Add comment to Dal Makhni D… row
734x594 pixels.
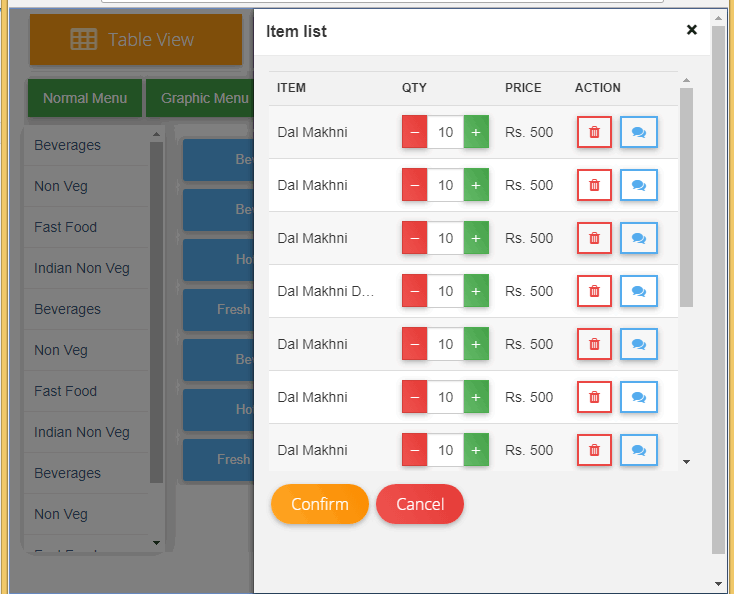coord(638,291)
